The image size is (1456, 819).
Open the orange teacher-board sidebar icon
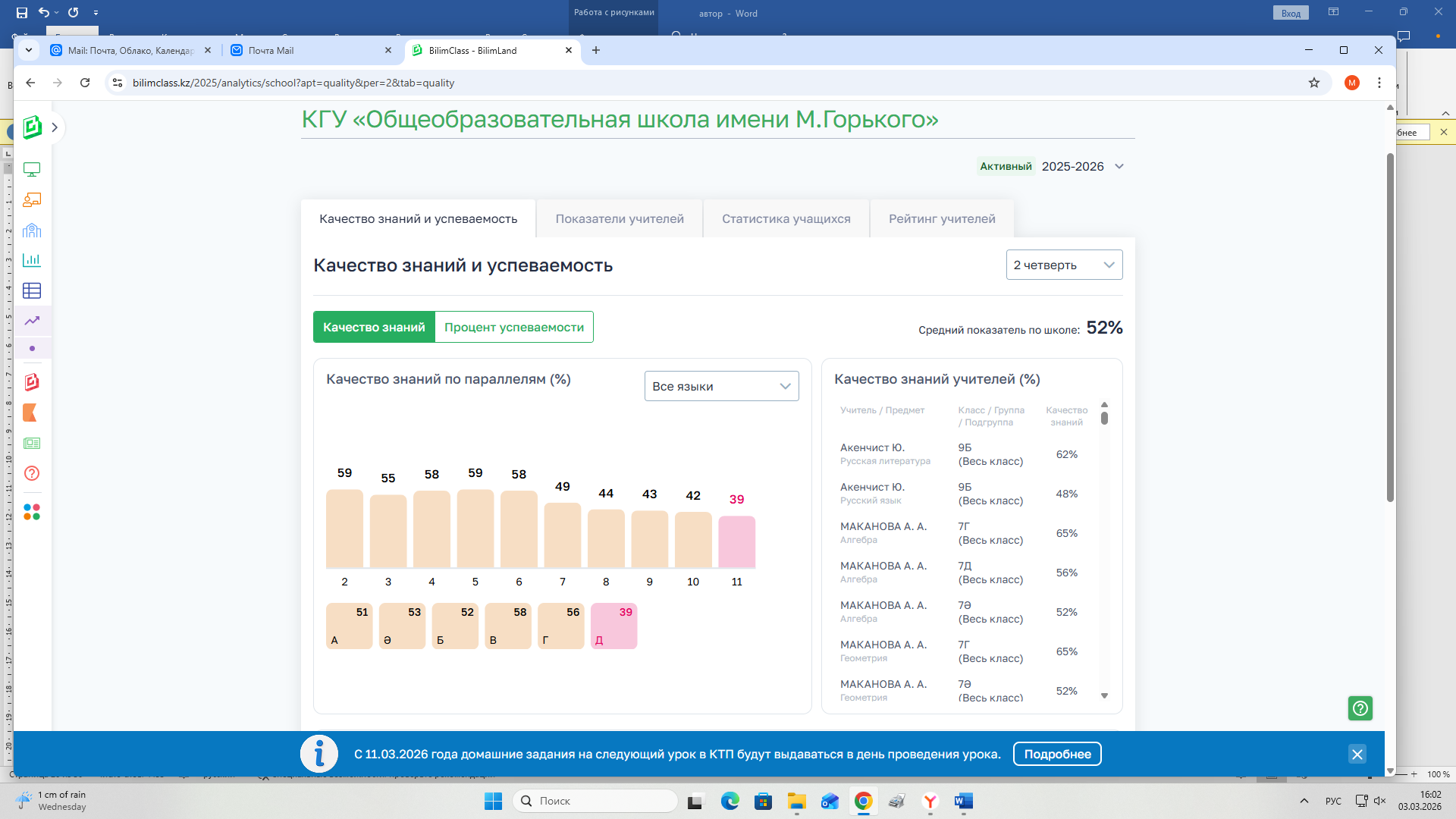tap(32, 200)
